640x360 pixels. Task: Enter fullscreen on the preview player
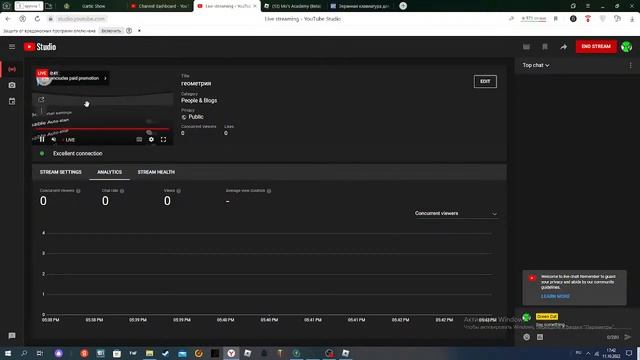(x=163, y=140)
